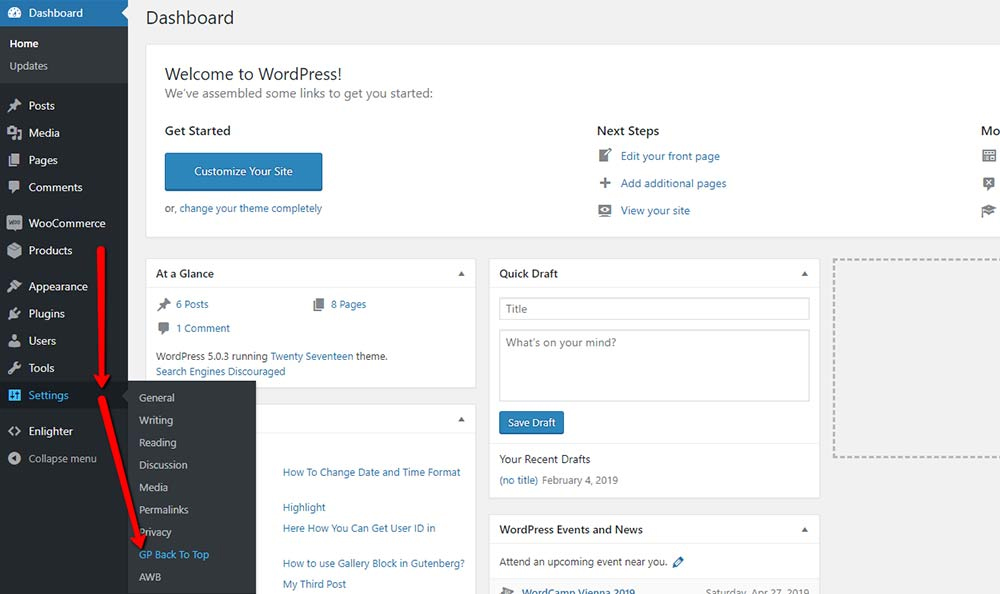Image resolution: width=1000 pixels, height=594 pixels.
Task: Open the My Third Post link
Action: [314, 584]
